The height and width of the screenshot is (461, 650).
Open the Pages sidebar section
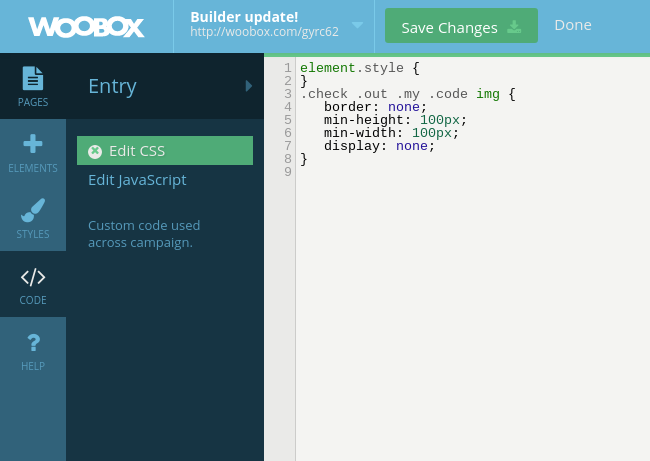(33, 86)
